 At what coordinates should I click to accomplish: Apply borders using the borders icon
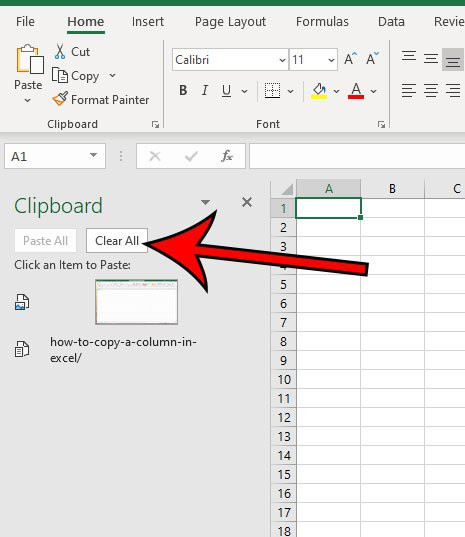coord(273,91)
